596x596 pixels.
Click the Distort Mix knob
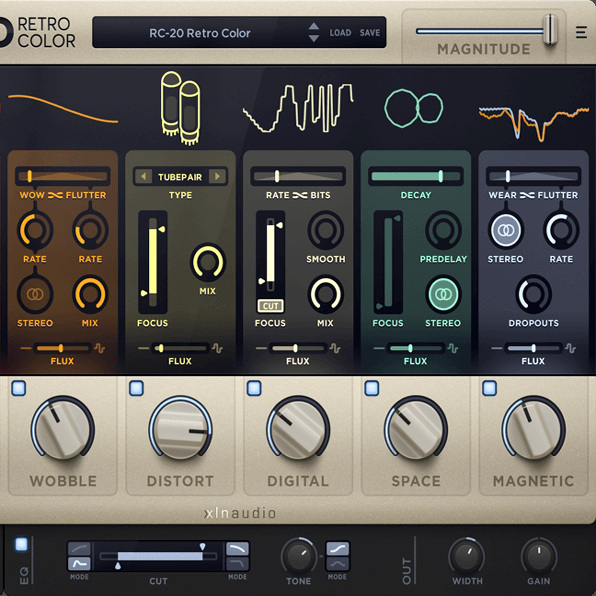click(208, 262)
